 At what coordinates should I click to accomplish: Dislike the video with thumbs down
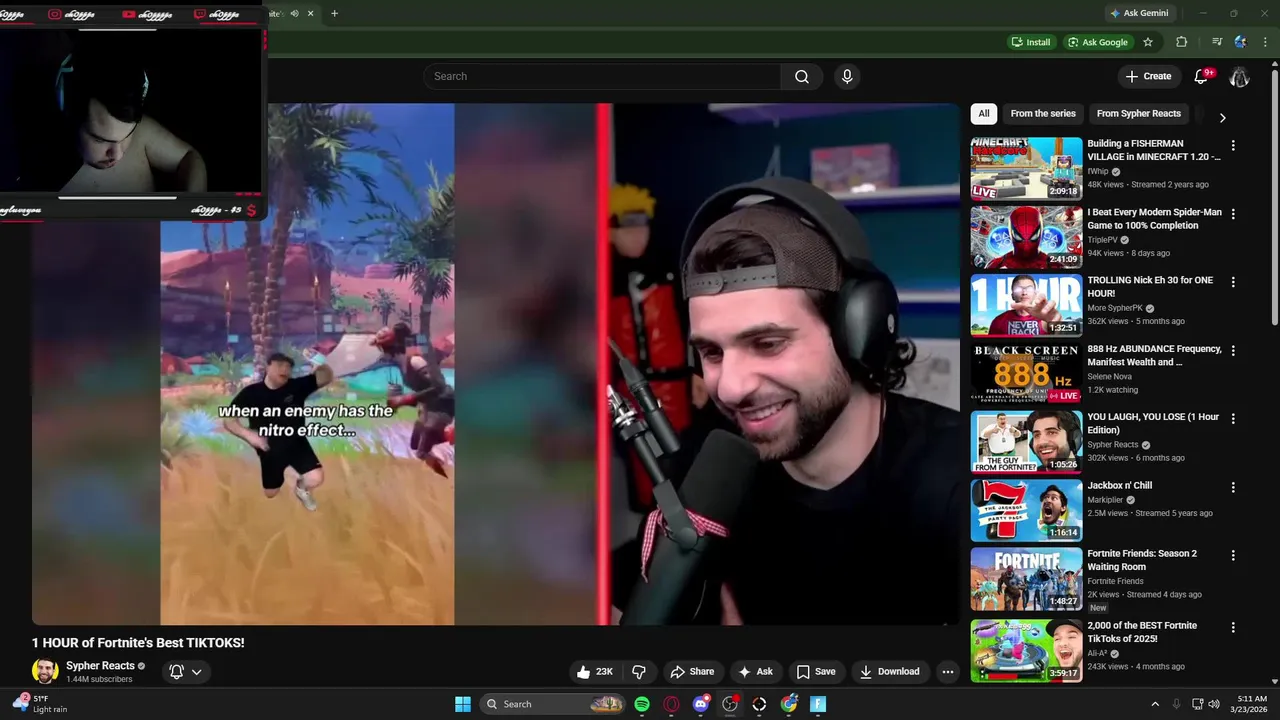point(639,672)
